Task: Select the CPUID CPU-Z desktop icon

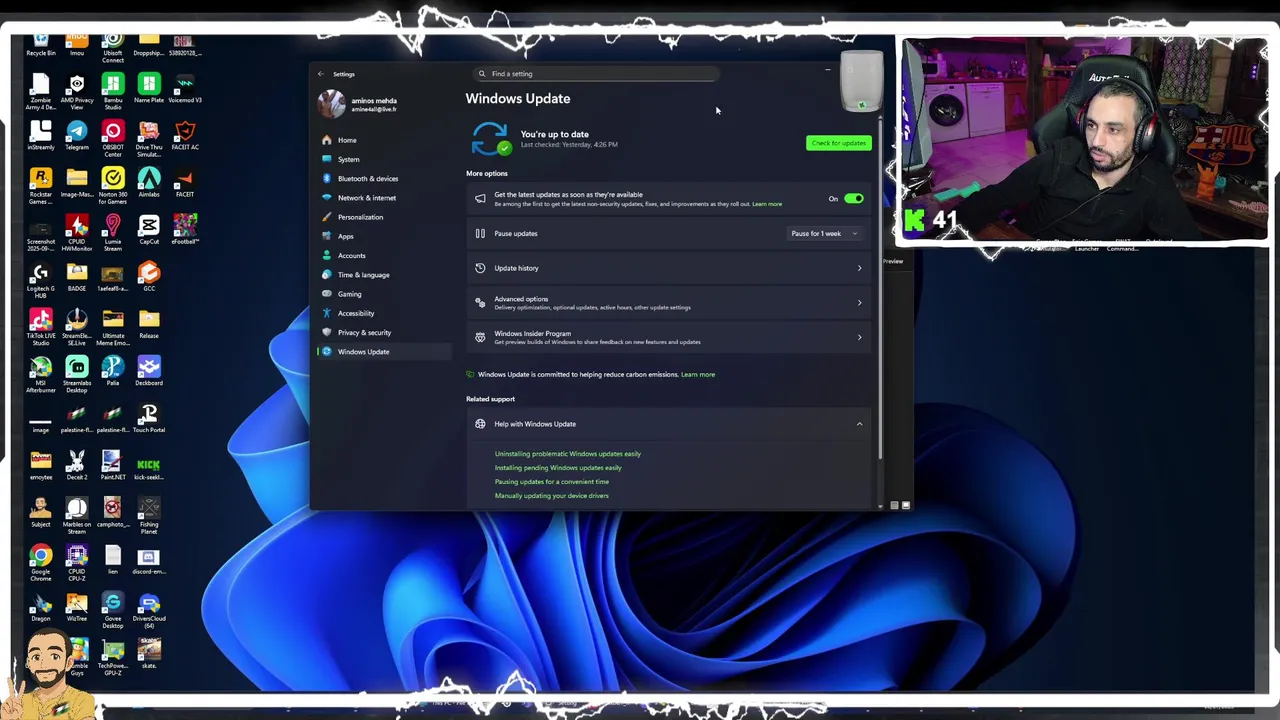Action: [76, 561]
